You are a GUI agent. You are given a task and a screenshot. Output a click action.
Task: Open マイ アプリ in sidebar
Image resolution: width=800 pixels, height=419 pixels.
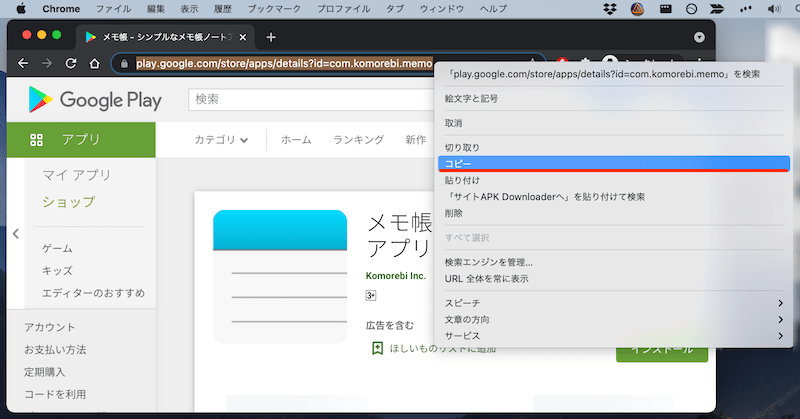[77, 175]
